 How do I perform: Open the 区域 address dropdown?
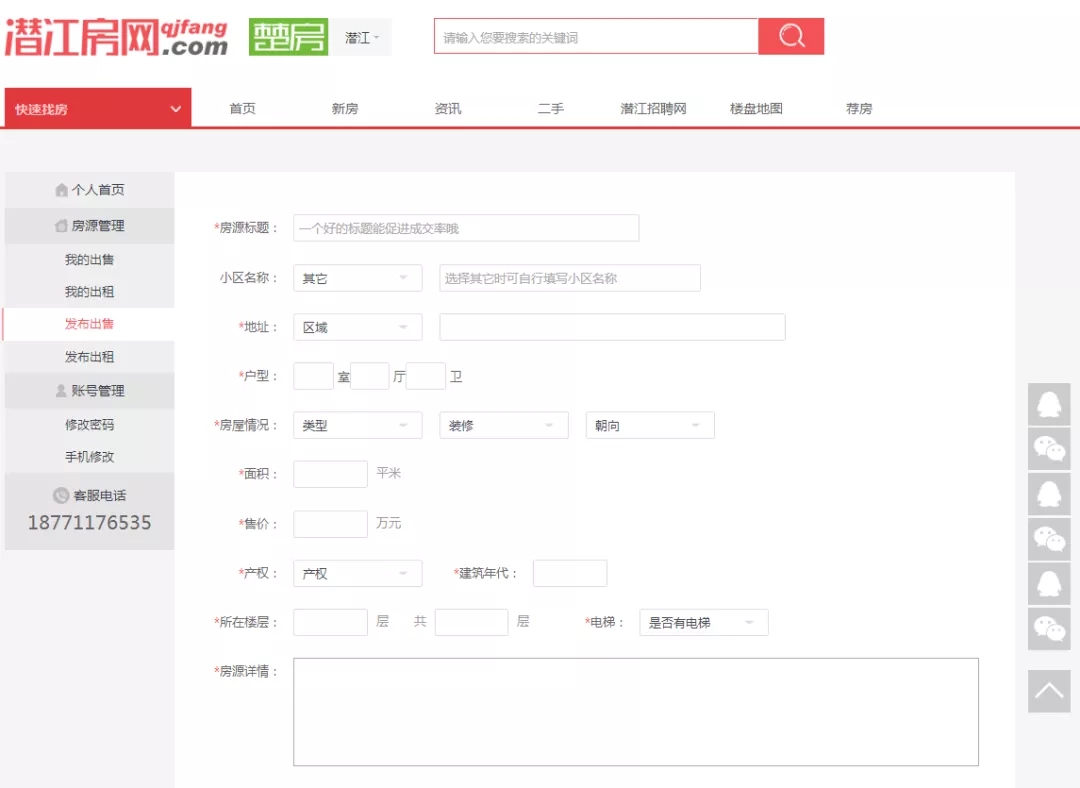tap(357, 327)
